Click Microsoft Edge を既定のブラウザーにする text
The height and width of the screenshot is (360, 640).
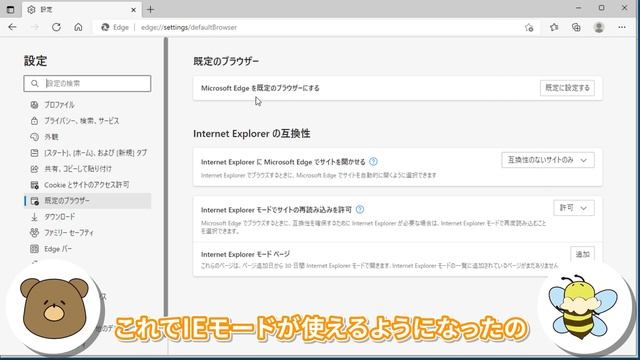(260, 88)
